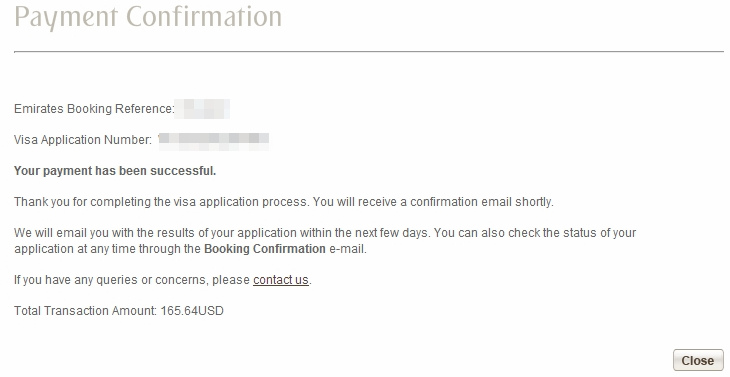The height and width of the screenshot is (377, 730).
Task: Click the blurred Emirates booking reference value
Action: pyautogui.click(x=202, y=108)
